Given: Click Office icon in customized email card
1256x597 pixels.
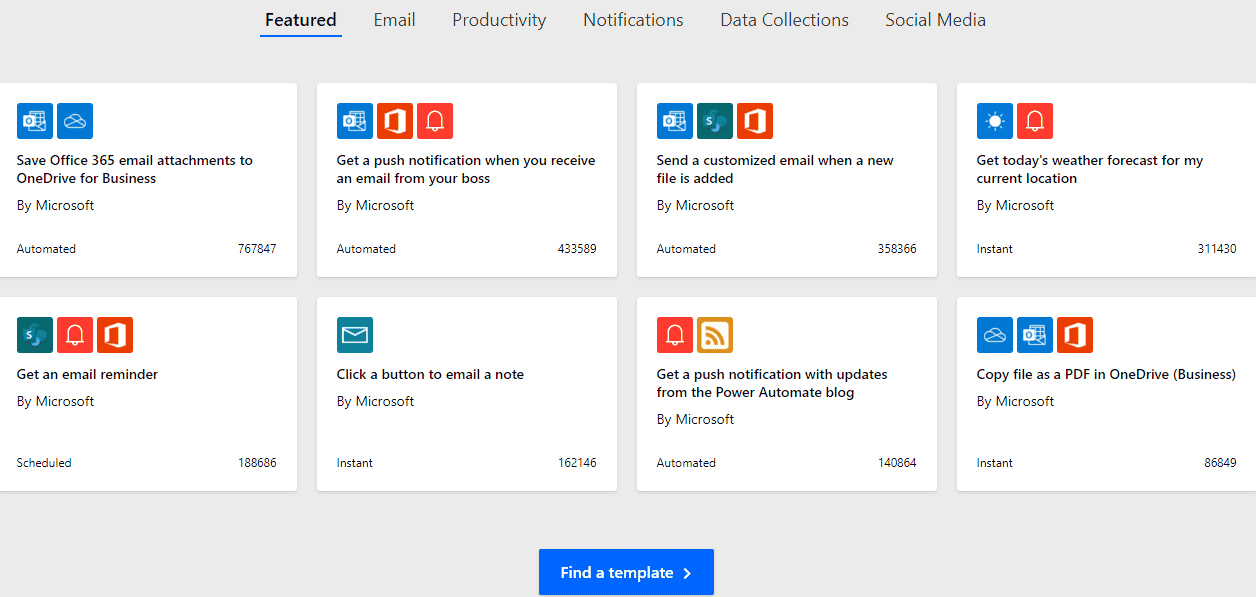Looking at the screenshot, I should click(755, 121).
